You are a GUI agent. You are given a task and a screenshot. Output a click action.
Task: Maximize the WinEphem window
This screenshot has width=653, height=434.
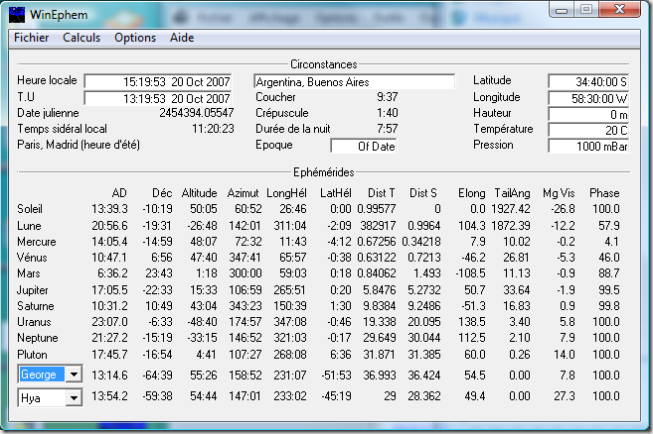coord(585,11)
